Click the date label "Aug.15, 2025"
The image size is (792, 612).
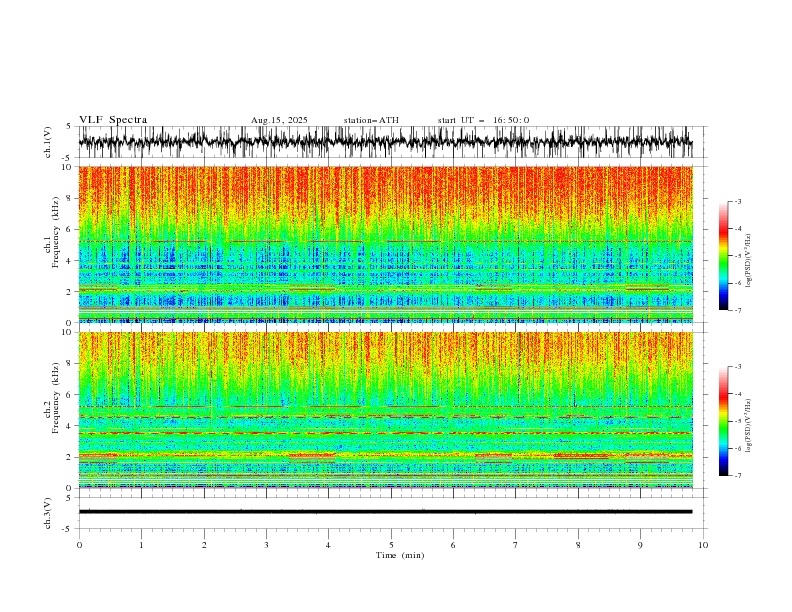pyautogui.click(x=279, y=120)
